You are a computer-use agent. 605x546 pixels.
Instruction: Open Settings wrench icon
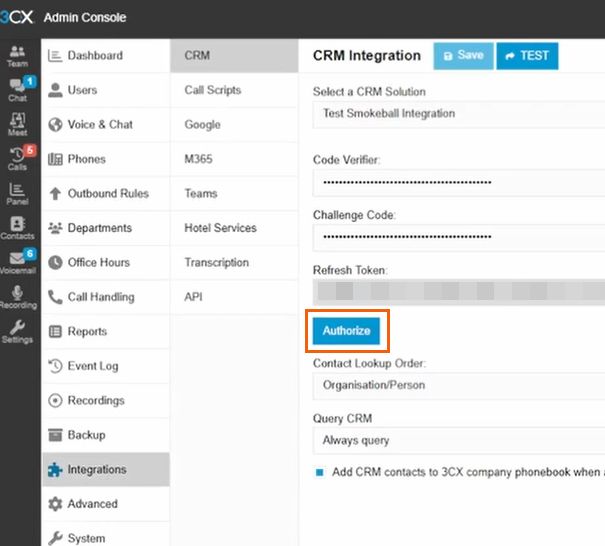point(17,331)
